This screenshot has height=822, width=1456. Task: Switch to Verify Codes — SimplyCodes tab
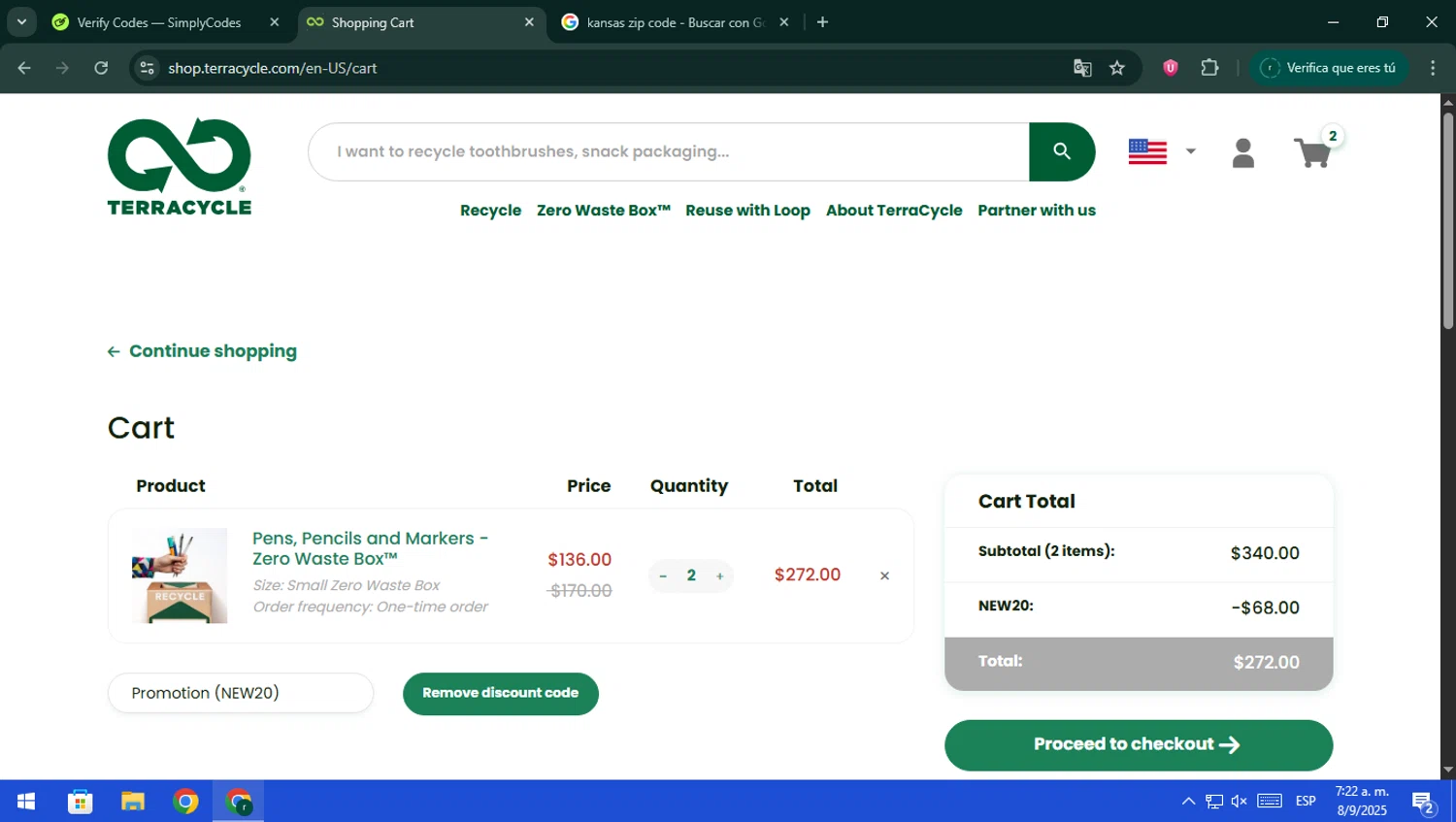coord(158,21)
